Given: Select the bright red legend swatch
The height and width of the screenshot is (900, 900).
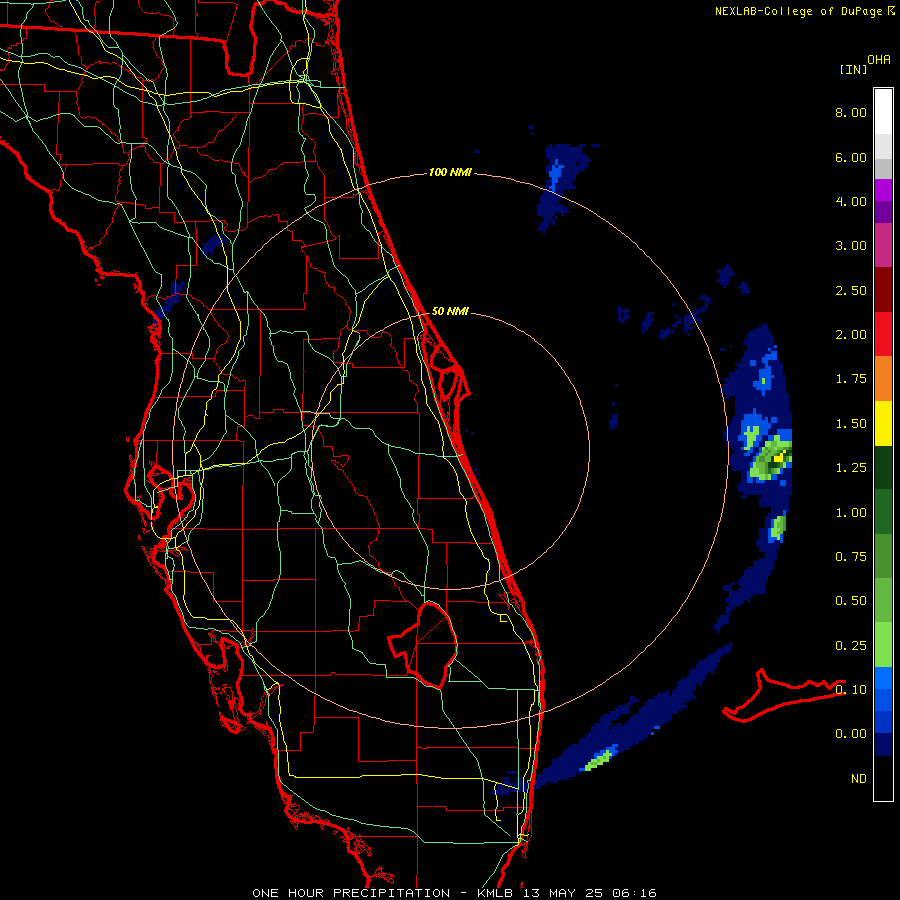Looking at the screenshot, I should [x=883, y=334].
